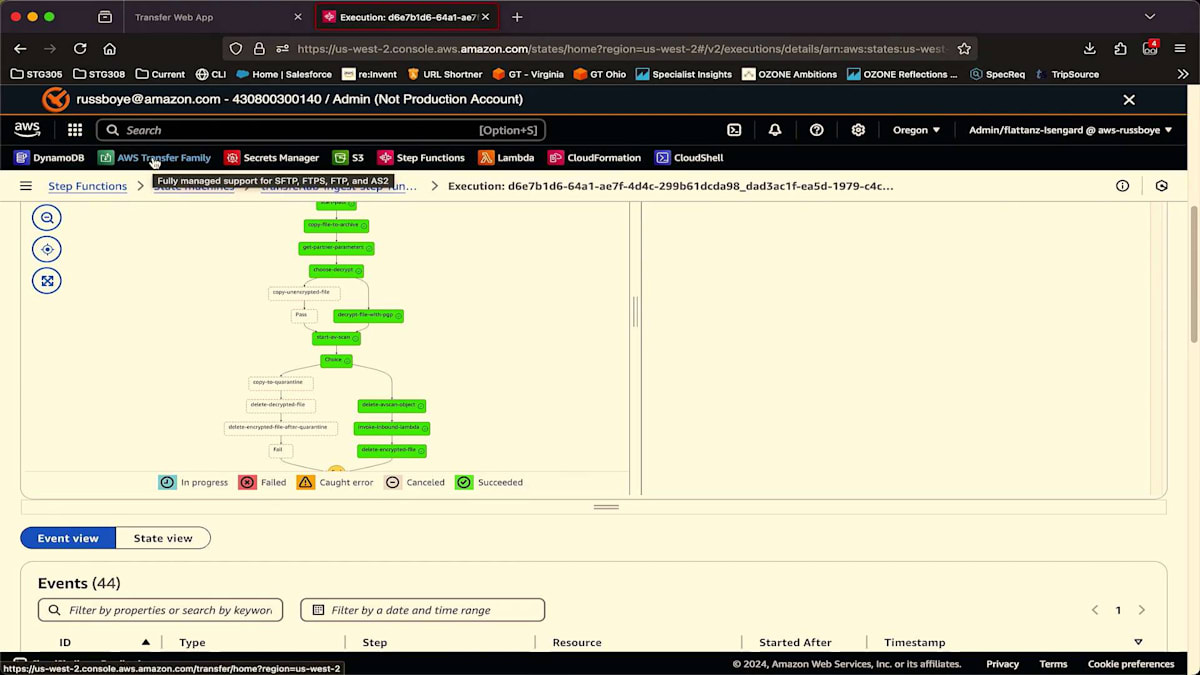Open the DynamoDB favorite shortcut
The width and height of the screenshot is (1200, 675).
[x=49, y=158]
